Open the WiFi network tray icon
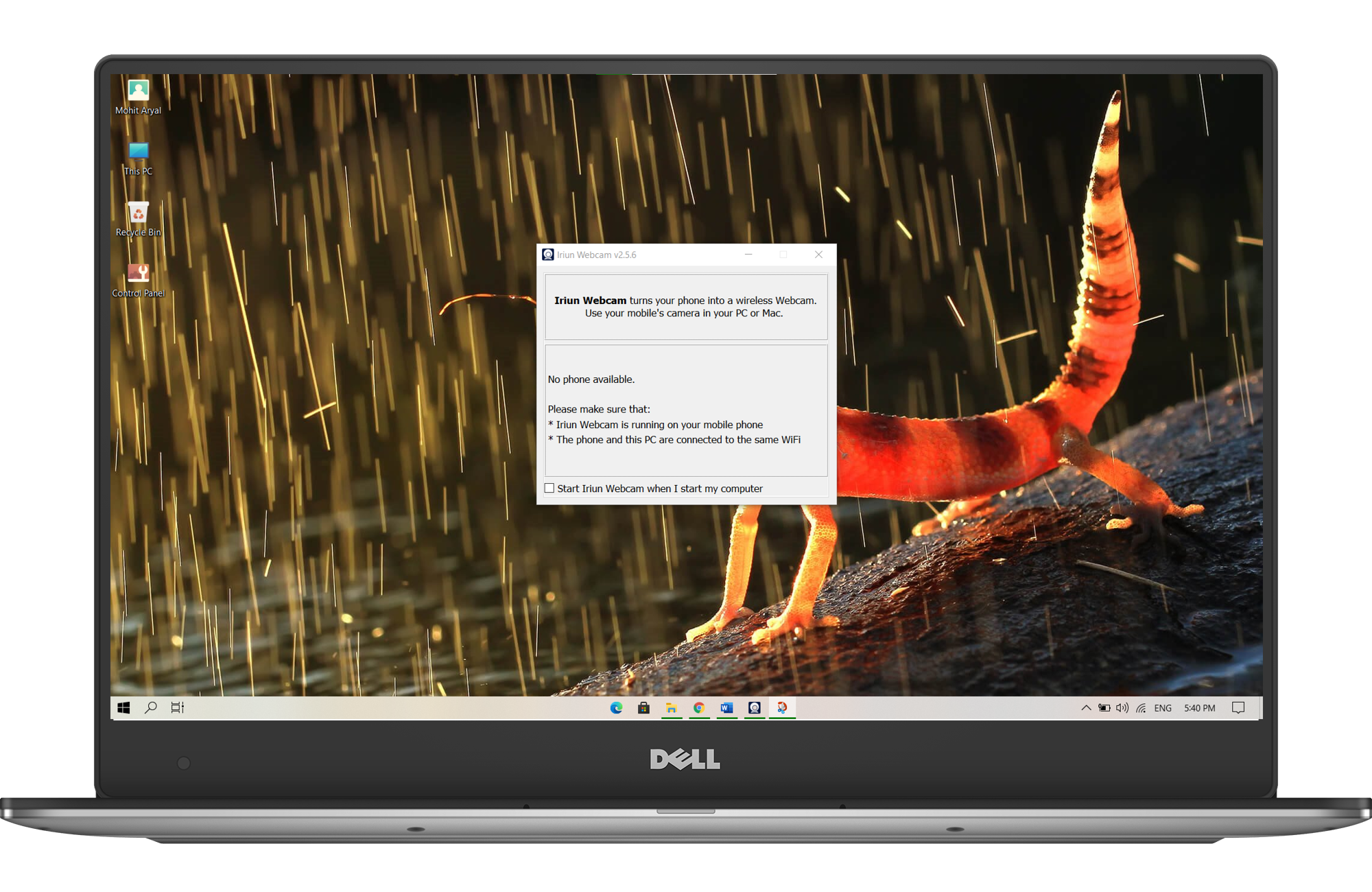 click(1141, 708)
